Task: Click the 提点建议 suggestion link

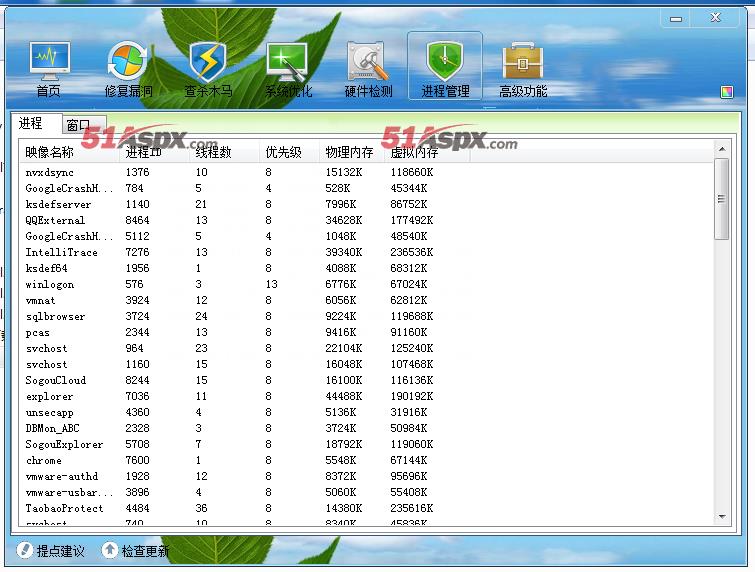Action: (52, 551)
